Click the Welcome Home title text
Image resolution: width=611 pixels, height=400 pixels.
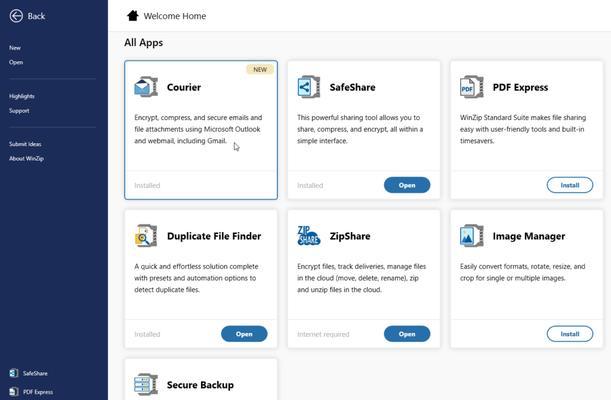[175, 16]
